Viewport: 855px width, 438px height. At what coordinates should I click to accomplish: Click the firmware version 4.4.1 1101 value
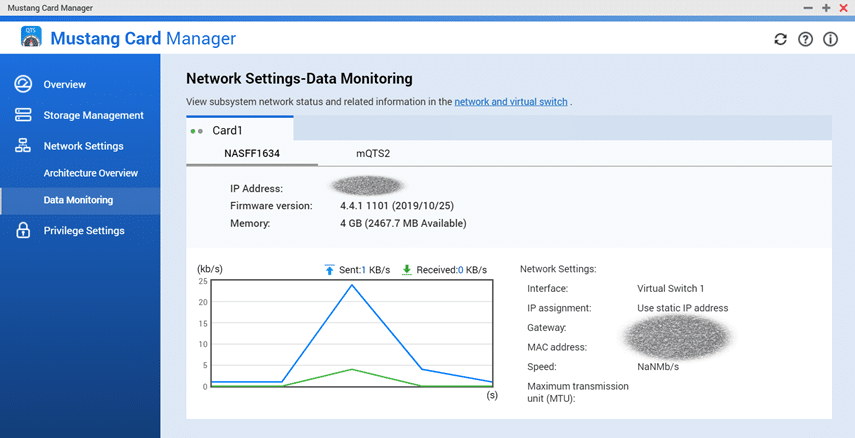click(x=397, y=206)
